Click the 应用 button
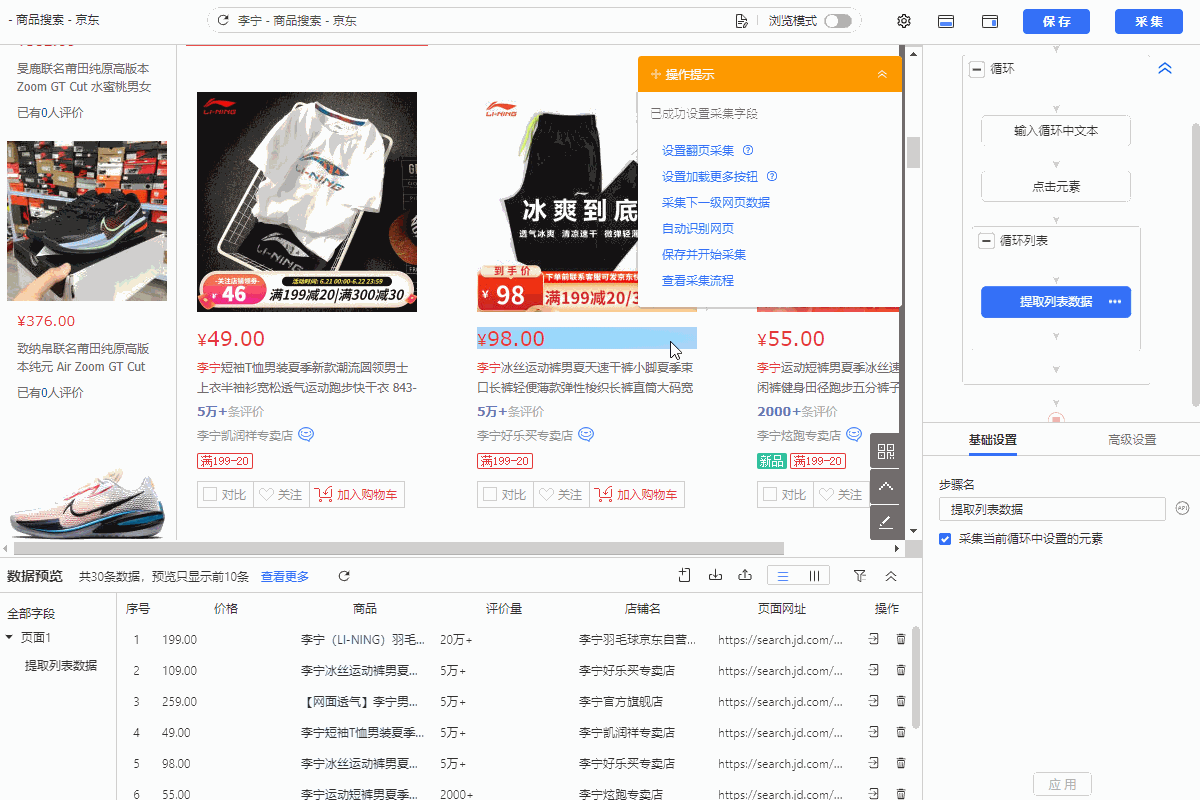Screen dimensions: 1200x800 point(1062,785)
